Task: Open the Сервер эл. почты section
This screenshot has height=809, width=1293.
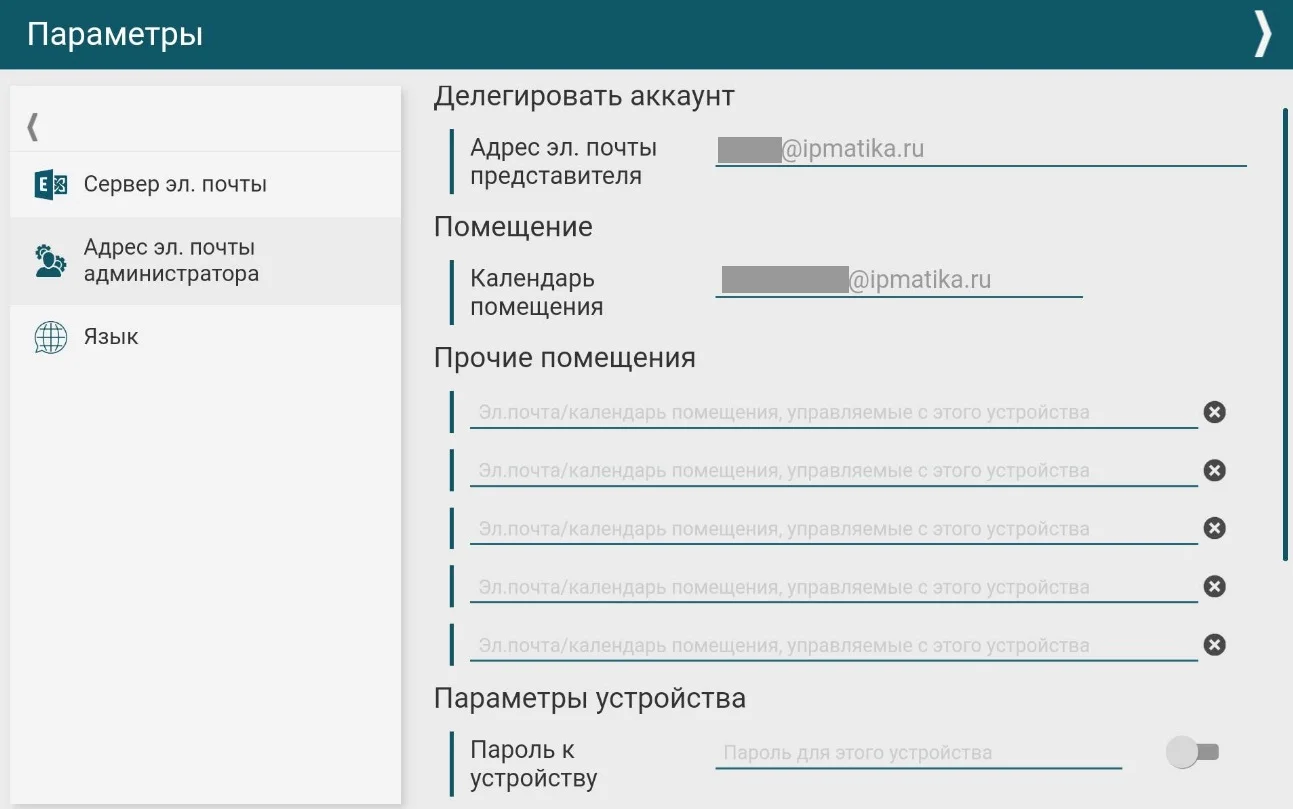Action: 175,185
